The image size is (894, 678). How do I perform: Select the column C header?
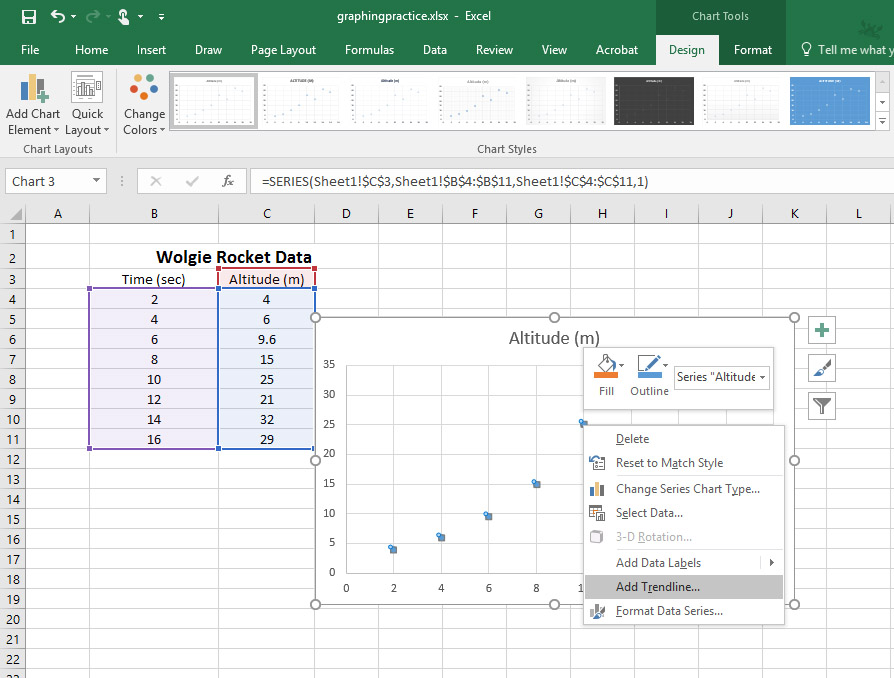coord(266,214)
